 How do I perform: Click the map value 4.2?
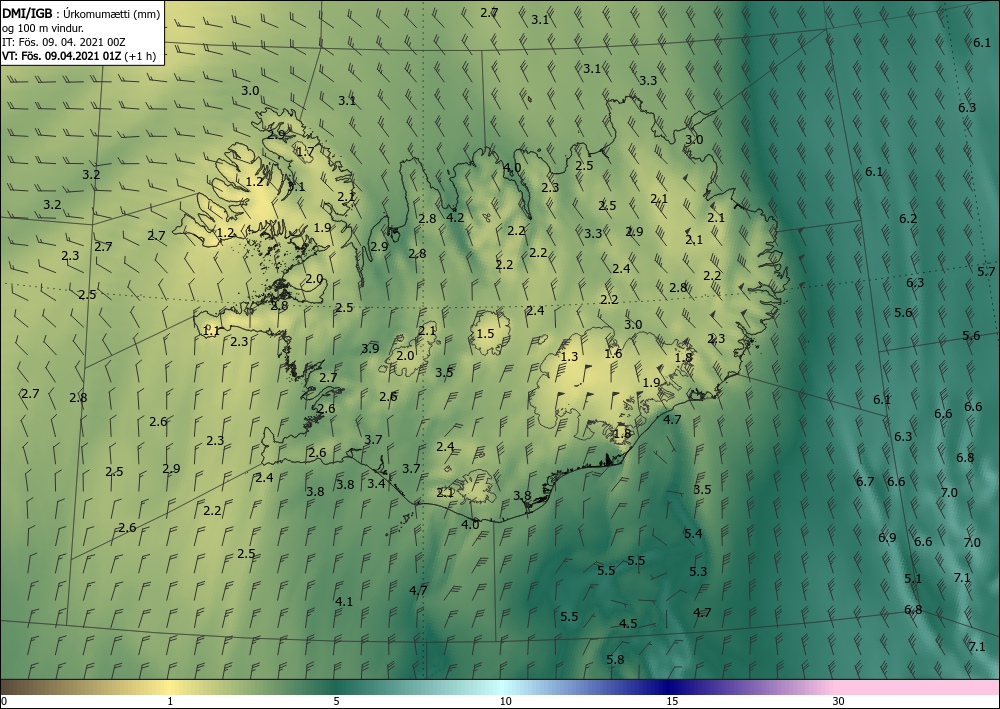(455, 217)
